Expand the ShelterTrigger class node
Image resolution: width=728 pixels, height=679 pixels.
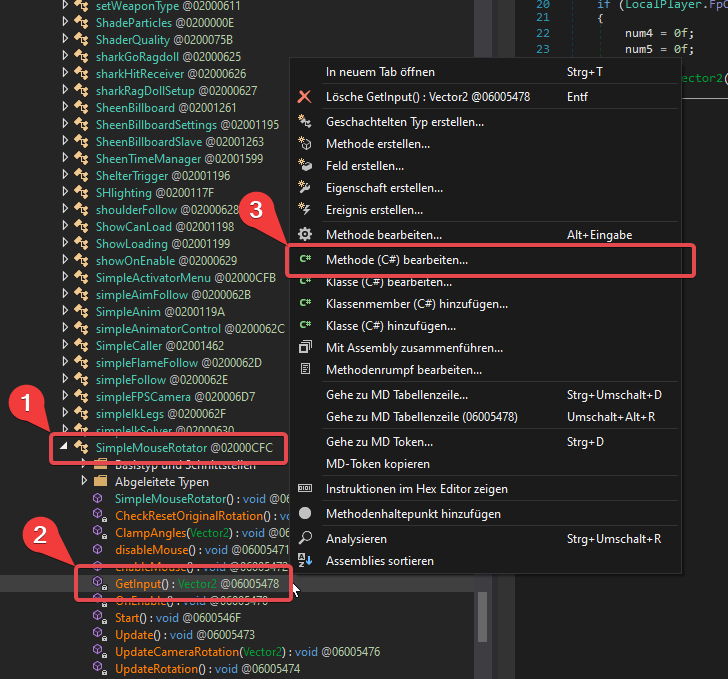click(x=66, y=176)
